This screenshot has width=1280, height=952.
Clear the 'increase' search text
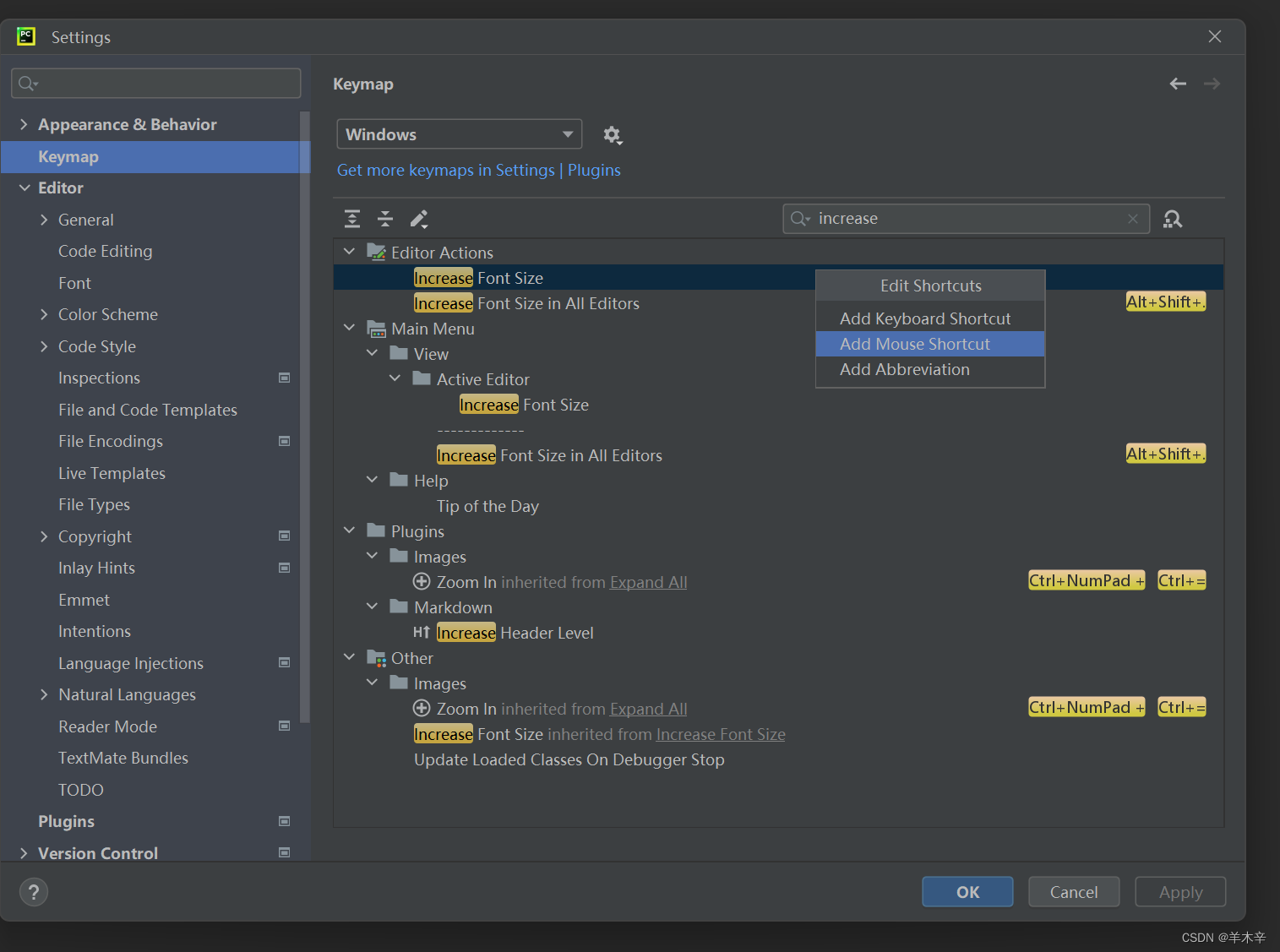click(1133, 219)
